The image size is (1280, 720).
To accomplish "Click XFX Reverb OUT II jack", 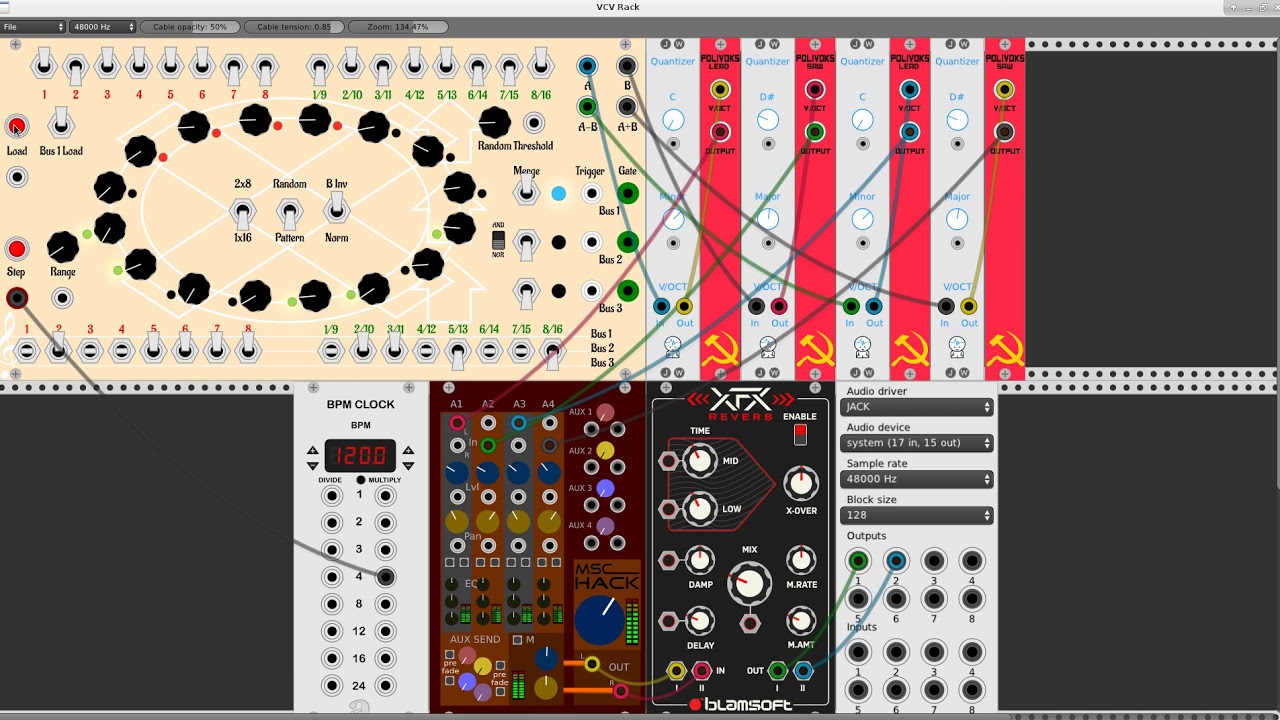I will click(802, 671).
